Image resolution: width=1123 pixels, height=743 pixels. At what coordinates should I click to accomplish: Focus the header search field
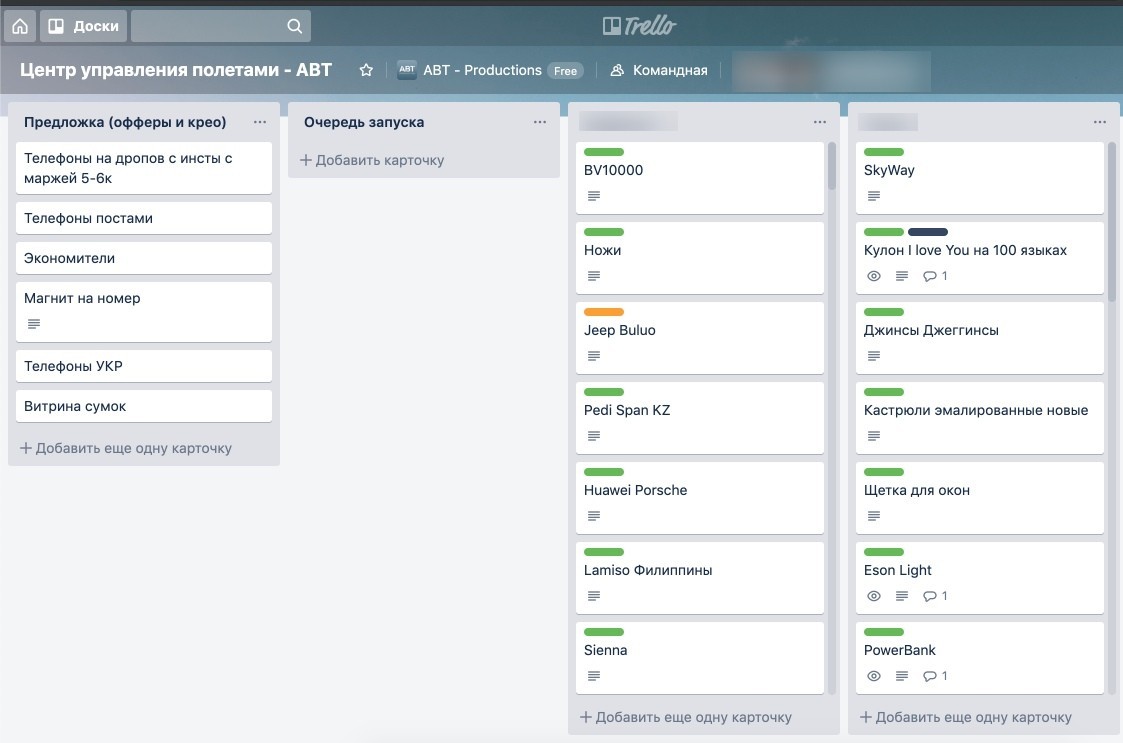[x=221, y=26]
